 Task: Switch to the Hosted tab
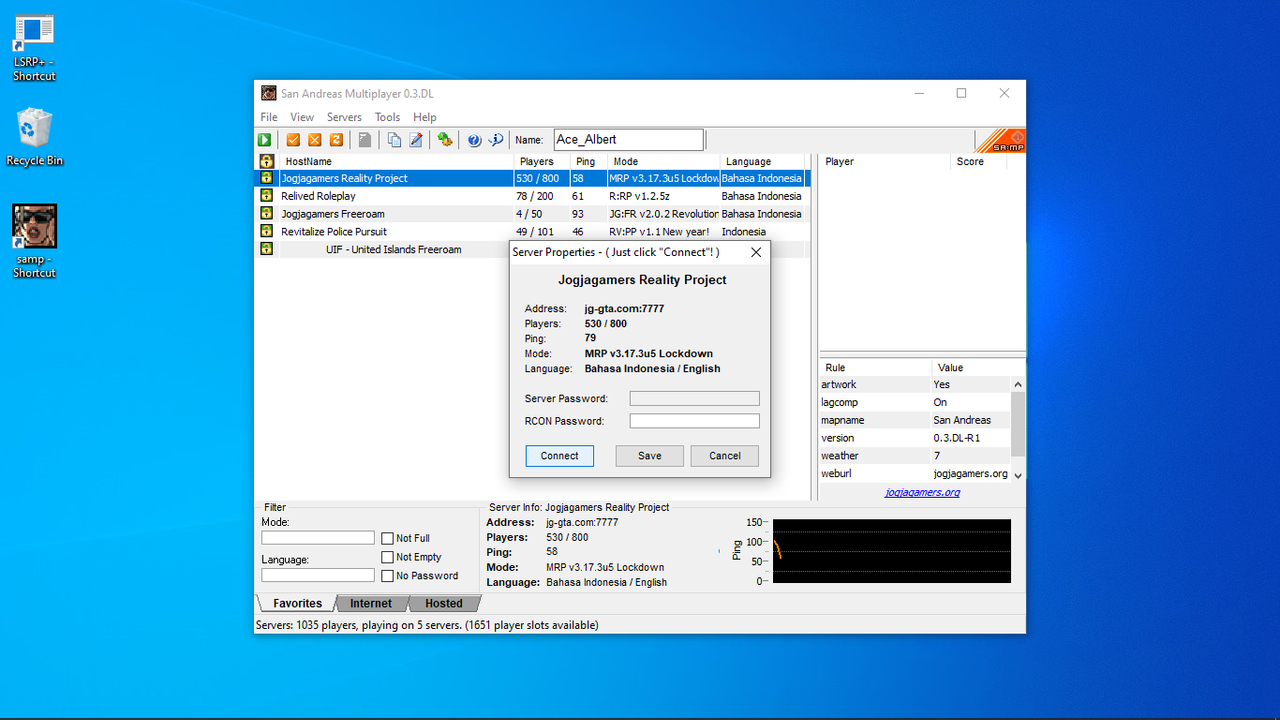point(444,603)
